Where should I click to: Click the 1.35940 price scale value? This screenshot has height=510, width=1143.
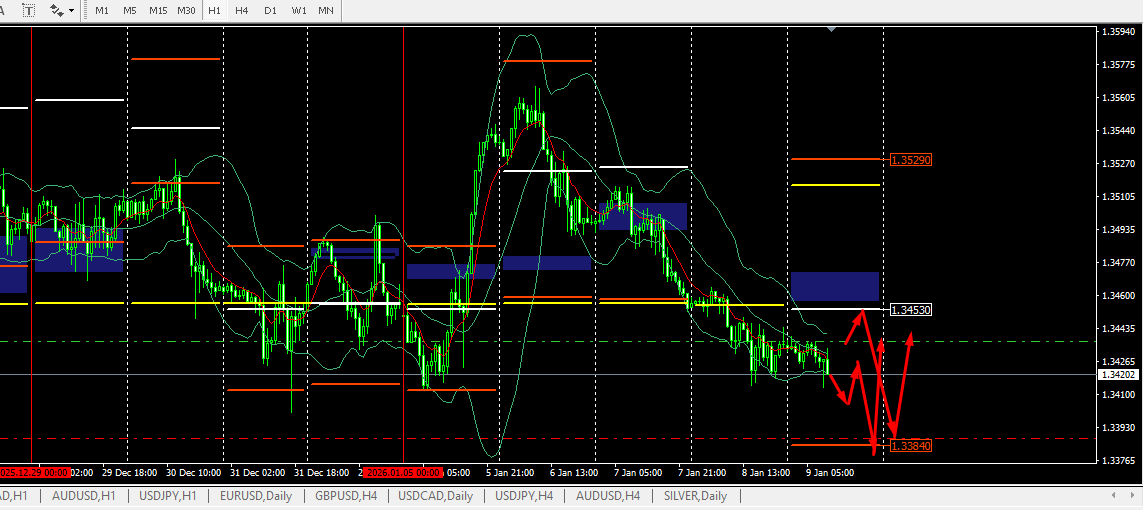tap(1119, 32)
